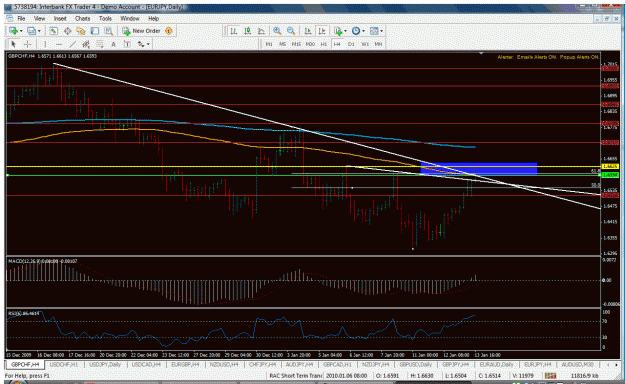Toggle the Expert Advisors icon
The width and height of the screenshot is (625, 384).
pyautogui.click(x=169, y=31)
